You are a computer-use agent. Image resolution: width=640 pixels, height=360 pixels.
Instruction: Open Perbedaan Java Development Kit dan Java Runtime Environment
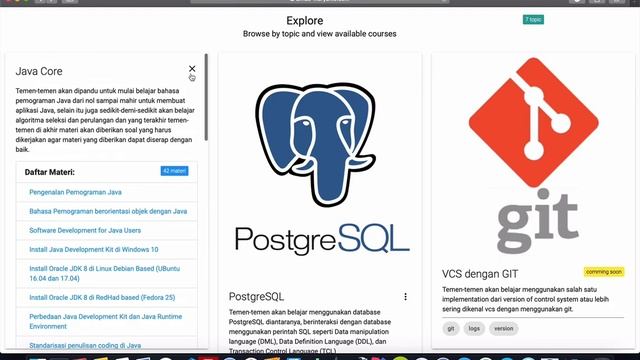pyautogui.click(x=106, y=322)
